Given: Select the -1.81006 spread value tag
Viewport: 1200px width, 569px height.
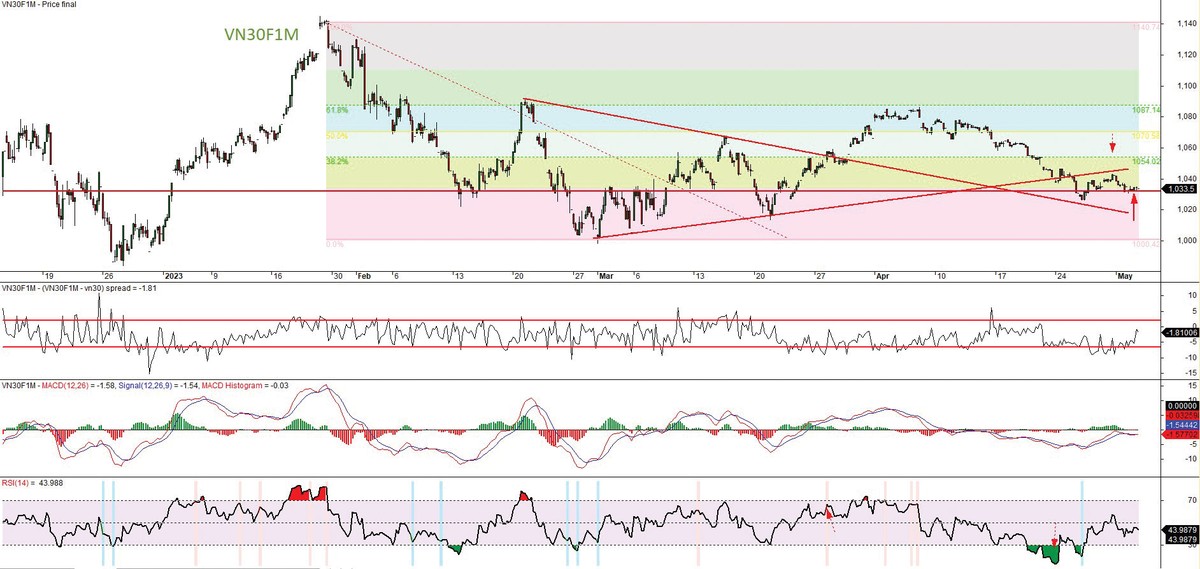Looking at the screenshot, I should tap(1178, 333).
